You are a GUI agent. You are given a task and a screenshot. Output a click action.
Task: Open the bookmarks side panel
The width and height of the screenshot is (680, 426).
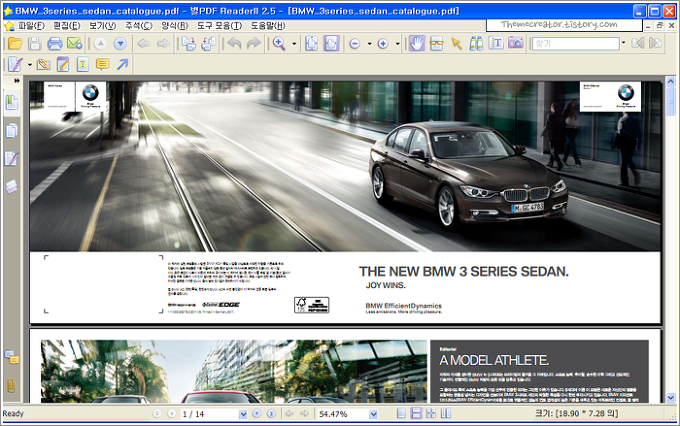[x=12, y=103]
